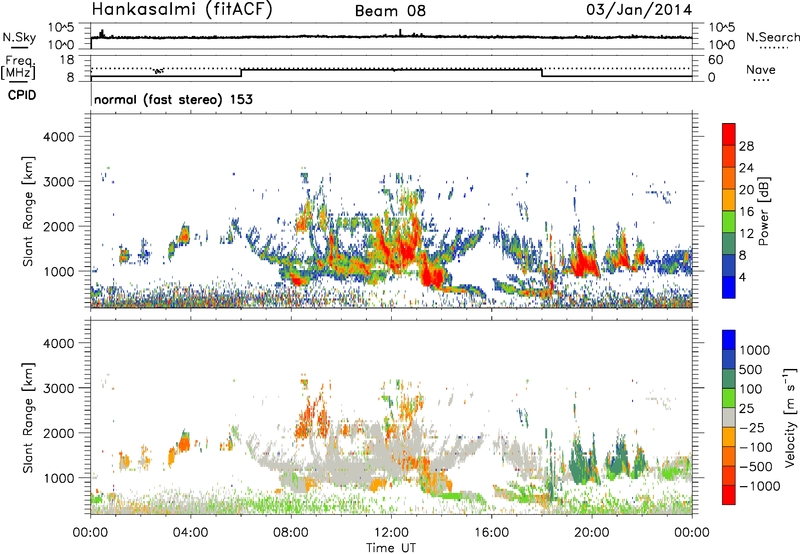800x554 pixels.
Task: Click the "2000" tick in the velocity panel
Action: point(59,433)
